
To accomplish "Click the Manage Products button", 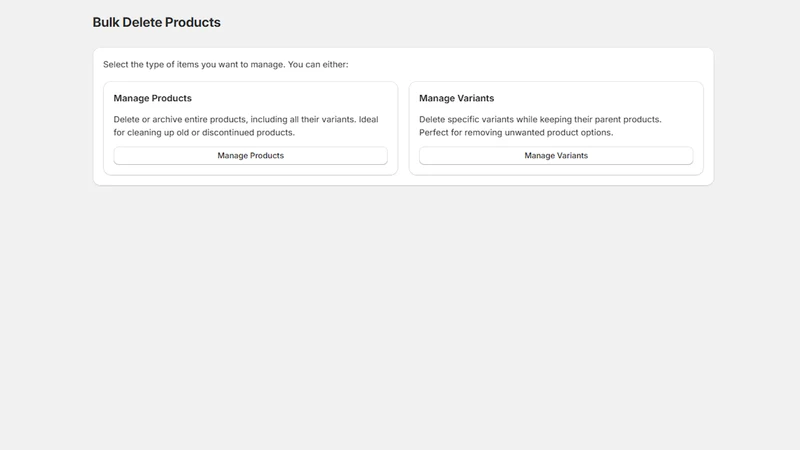I will pyautogui.click(x=251, y=156).
